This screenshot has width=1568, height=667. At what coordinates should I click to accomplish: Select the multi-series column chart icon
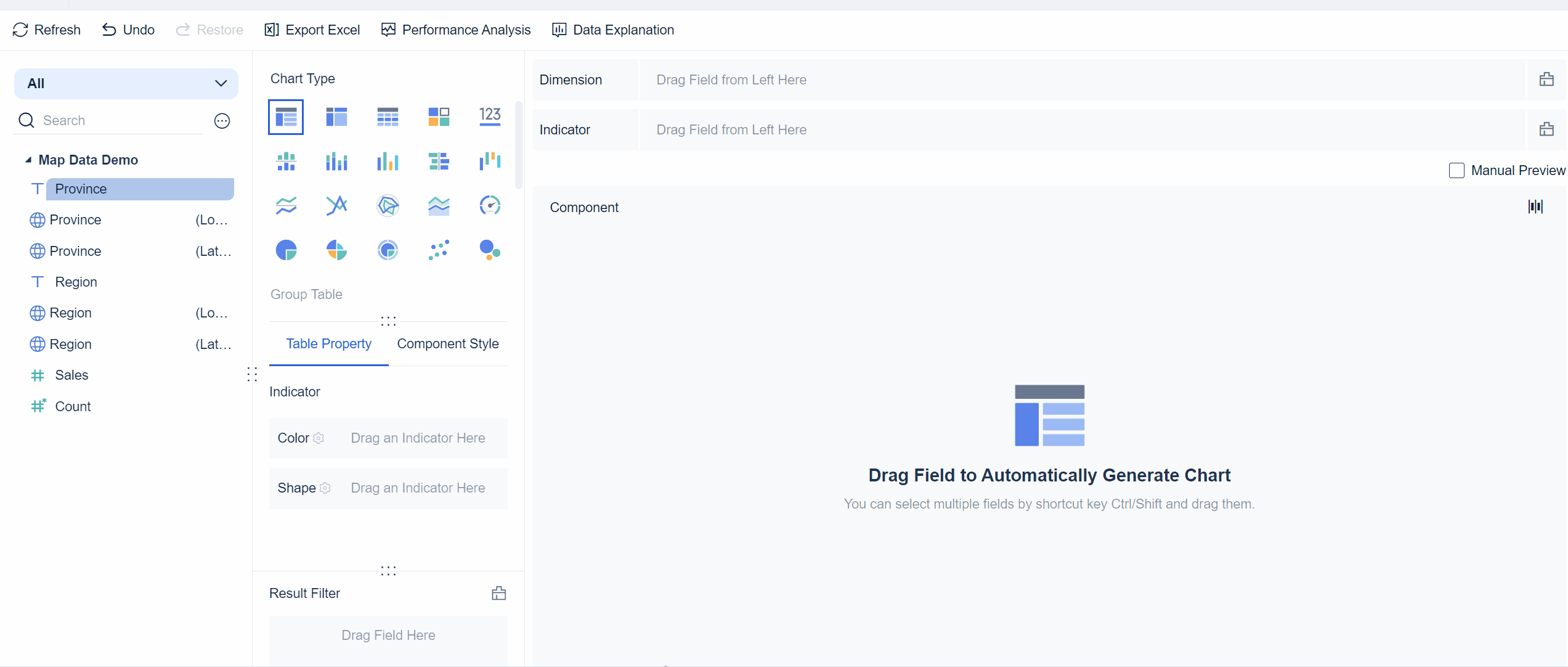(388, 162)
